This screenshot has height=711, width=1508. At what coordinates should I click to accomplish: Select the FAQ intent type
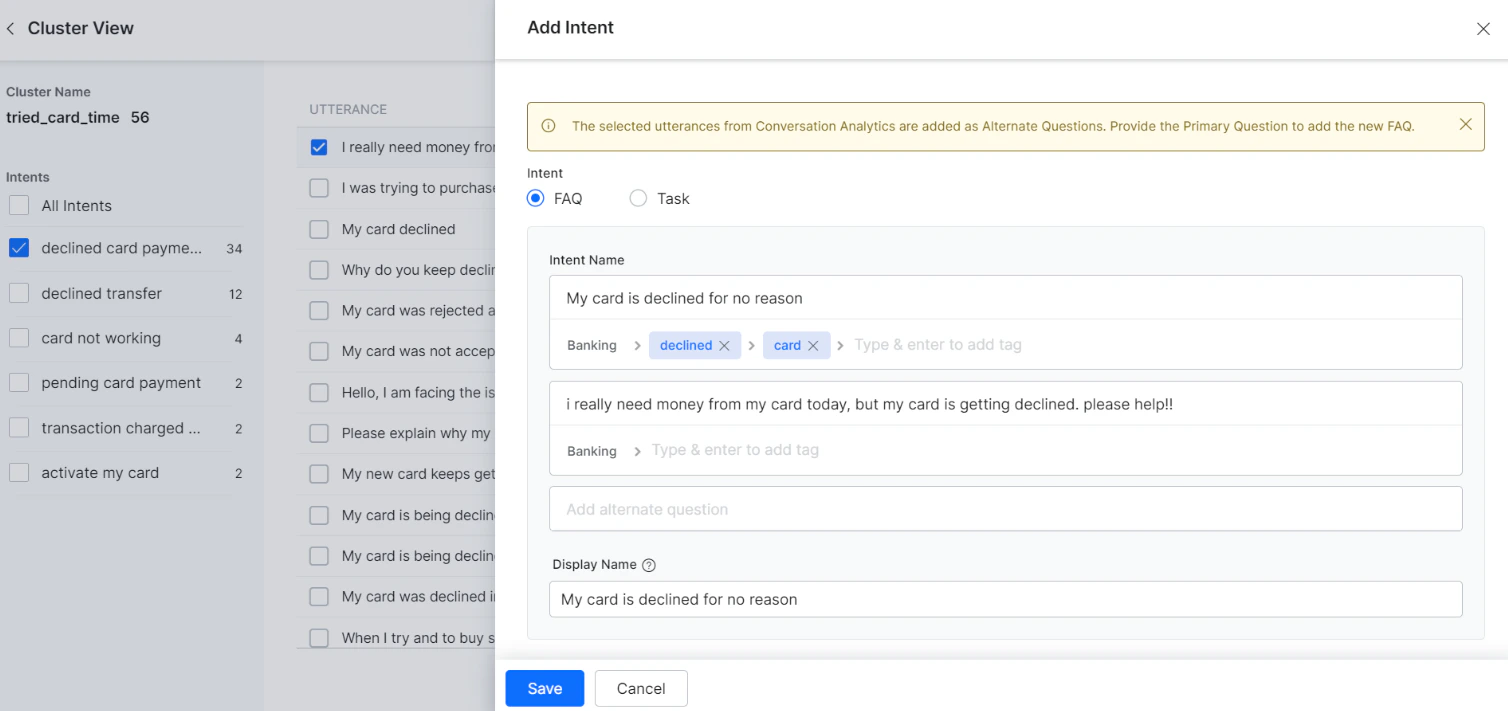[535, 198]
